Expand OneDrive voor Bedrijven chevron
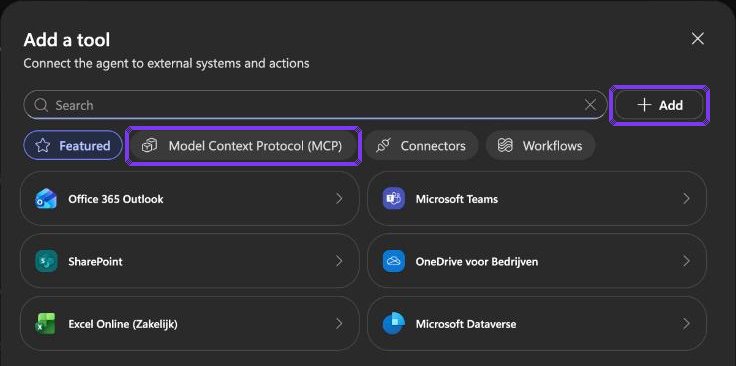This screenshot has height=366, width=736. (x=686, y=261)
